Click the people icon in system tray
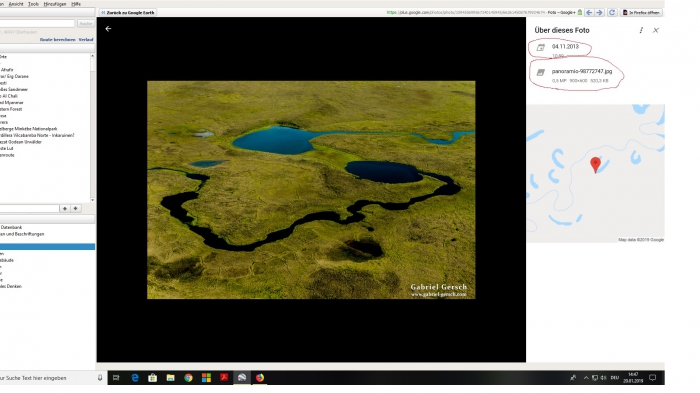The width and height of the screenshot is (700, 393). 573,378
